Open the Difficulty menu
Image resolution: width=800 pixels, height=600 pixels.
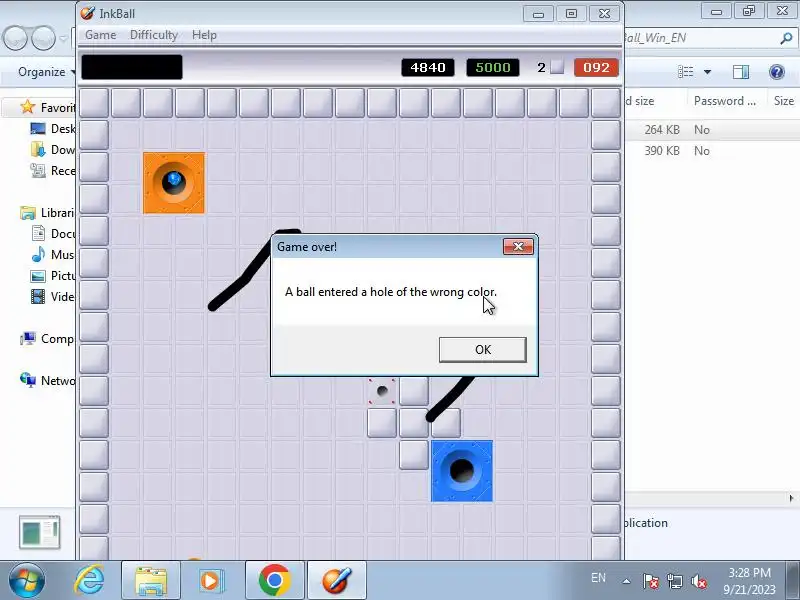point(154,35)
